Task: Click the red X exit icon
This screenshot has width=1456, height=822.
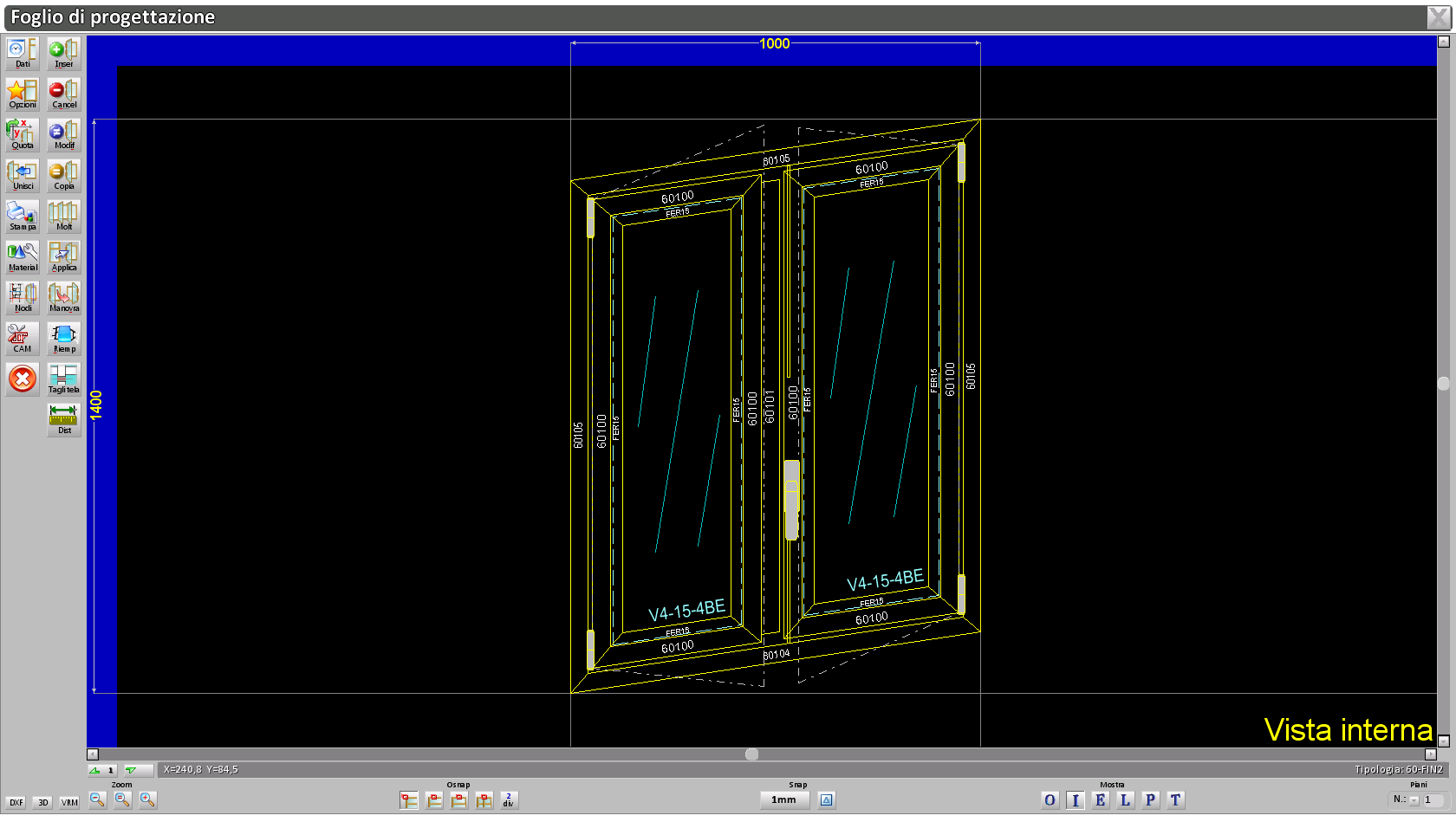Action: coord(23,379)
